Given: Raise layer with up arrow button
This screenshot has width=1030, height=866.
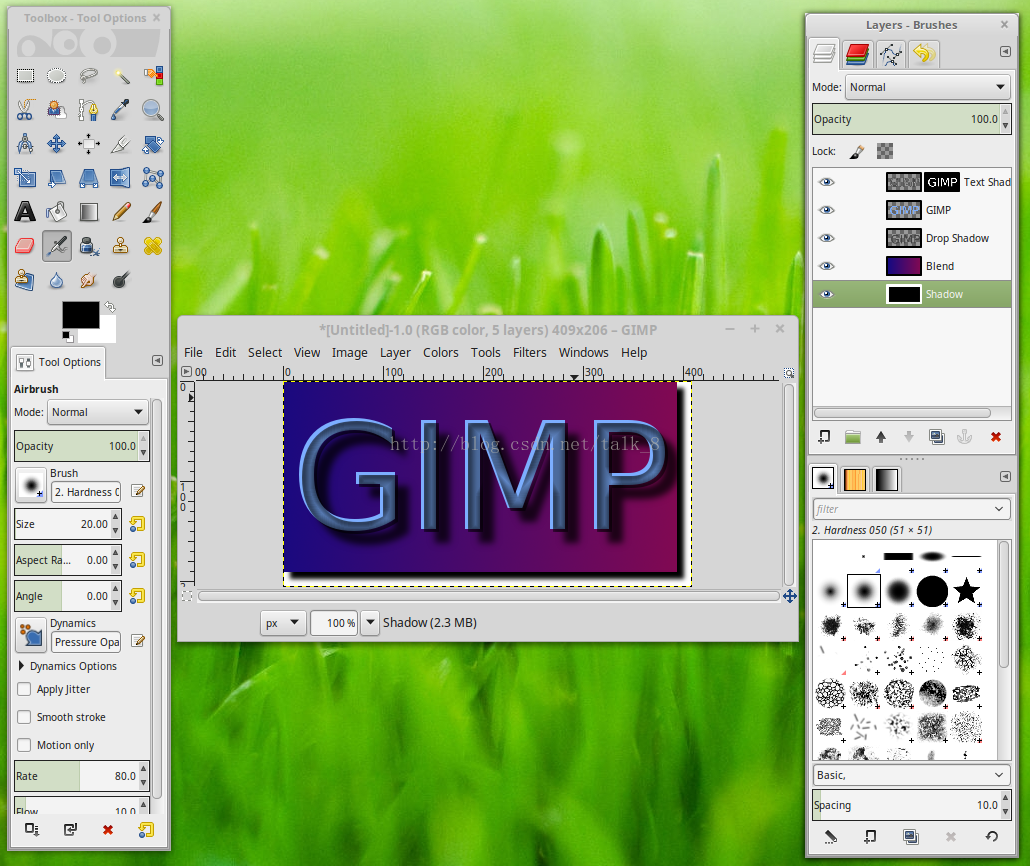Looking at the screenshot, I should point(881,437).
